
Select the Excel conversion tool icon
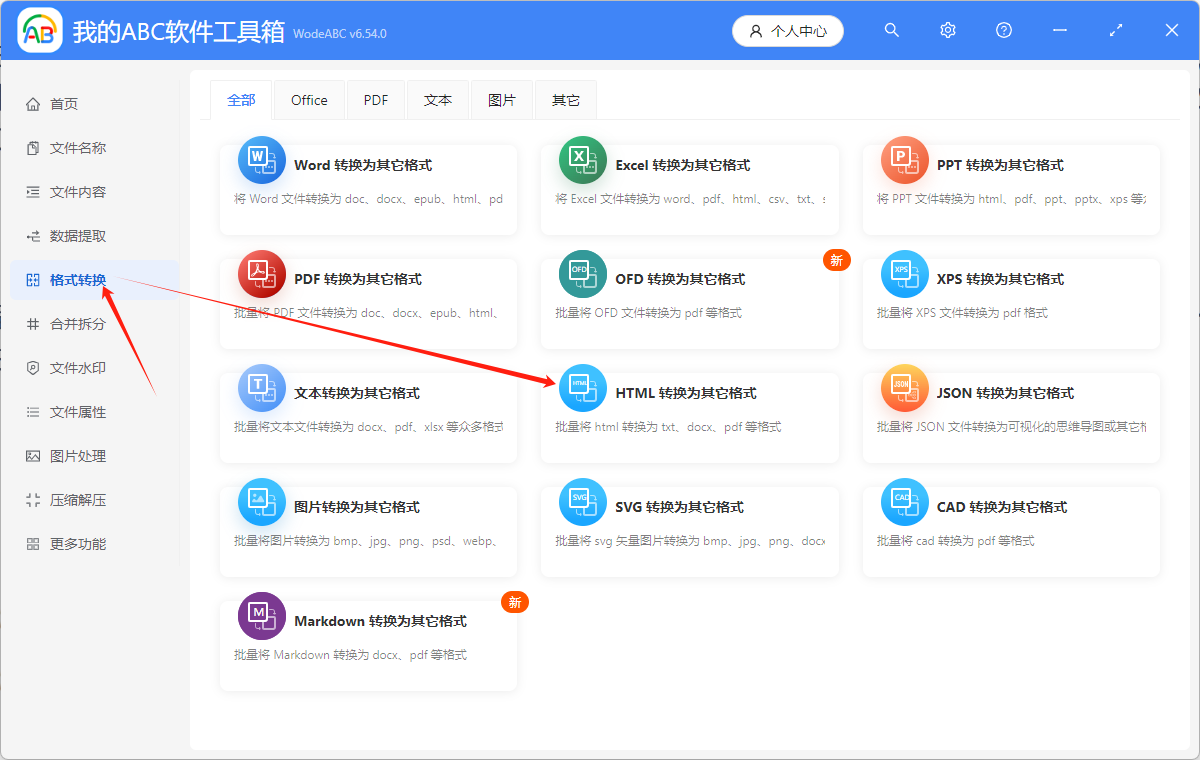(583, 159)
